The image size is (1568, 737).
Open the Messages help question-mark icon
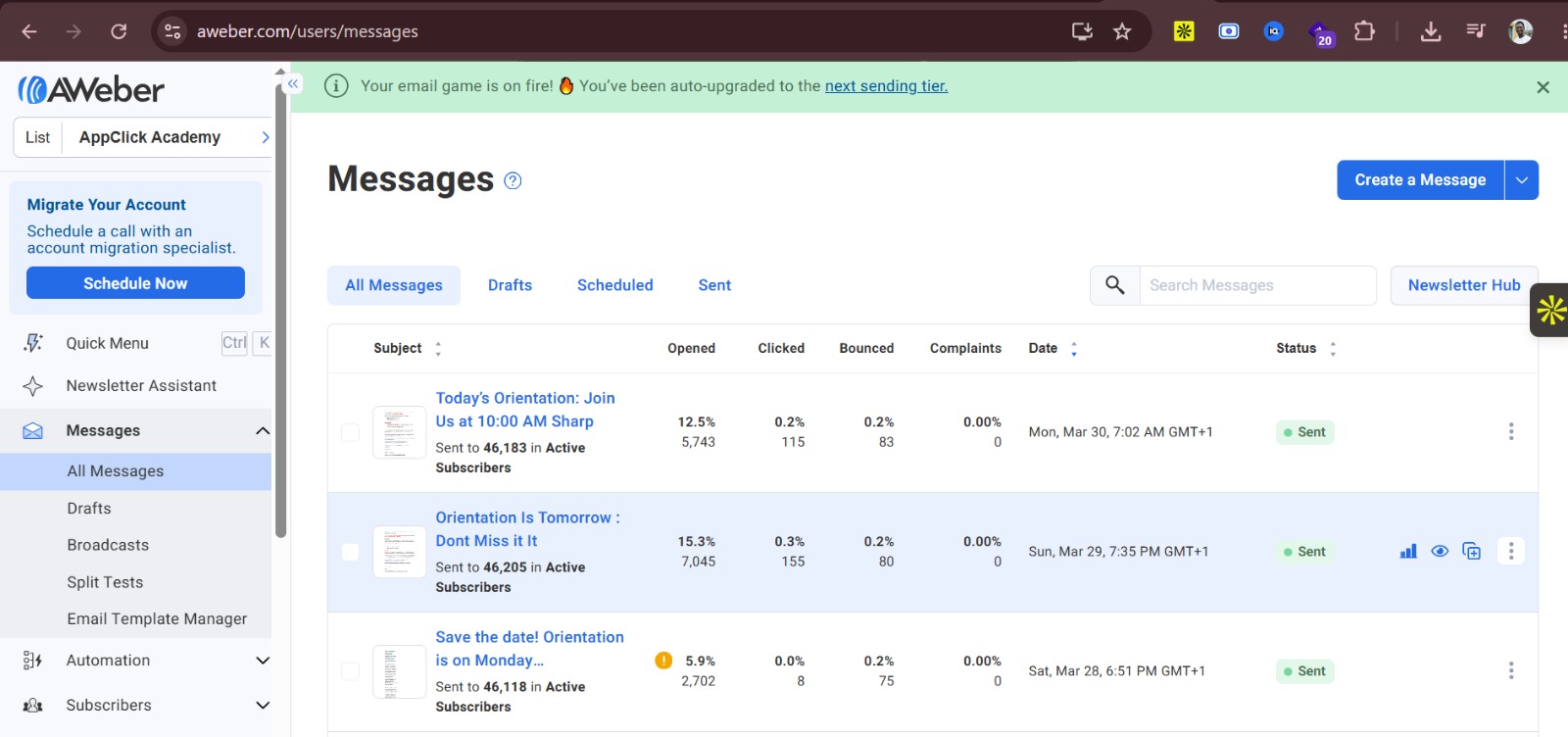(513, 180)
